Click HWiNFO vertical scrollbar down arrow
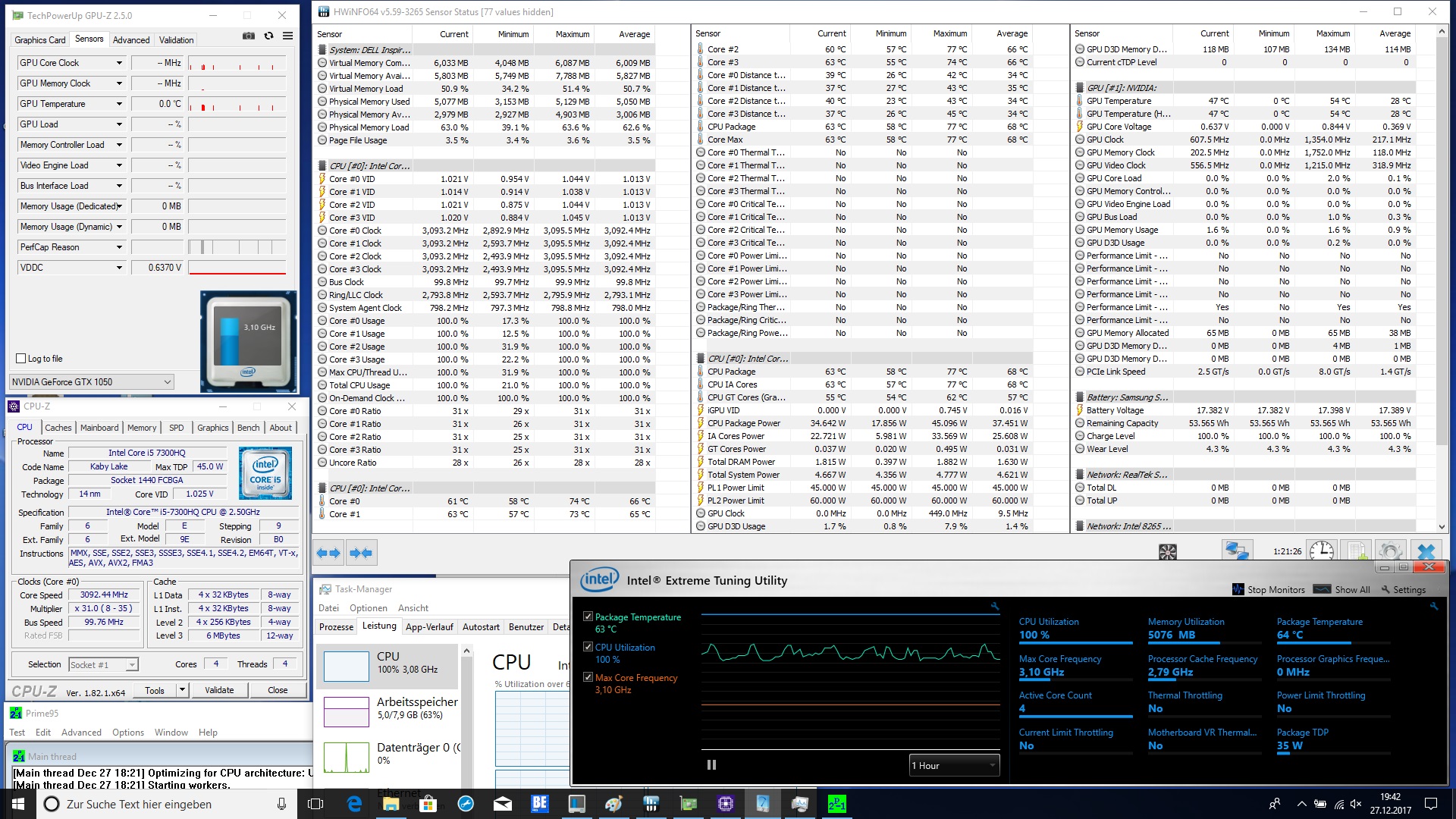 tap(1442, 526)
